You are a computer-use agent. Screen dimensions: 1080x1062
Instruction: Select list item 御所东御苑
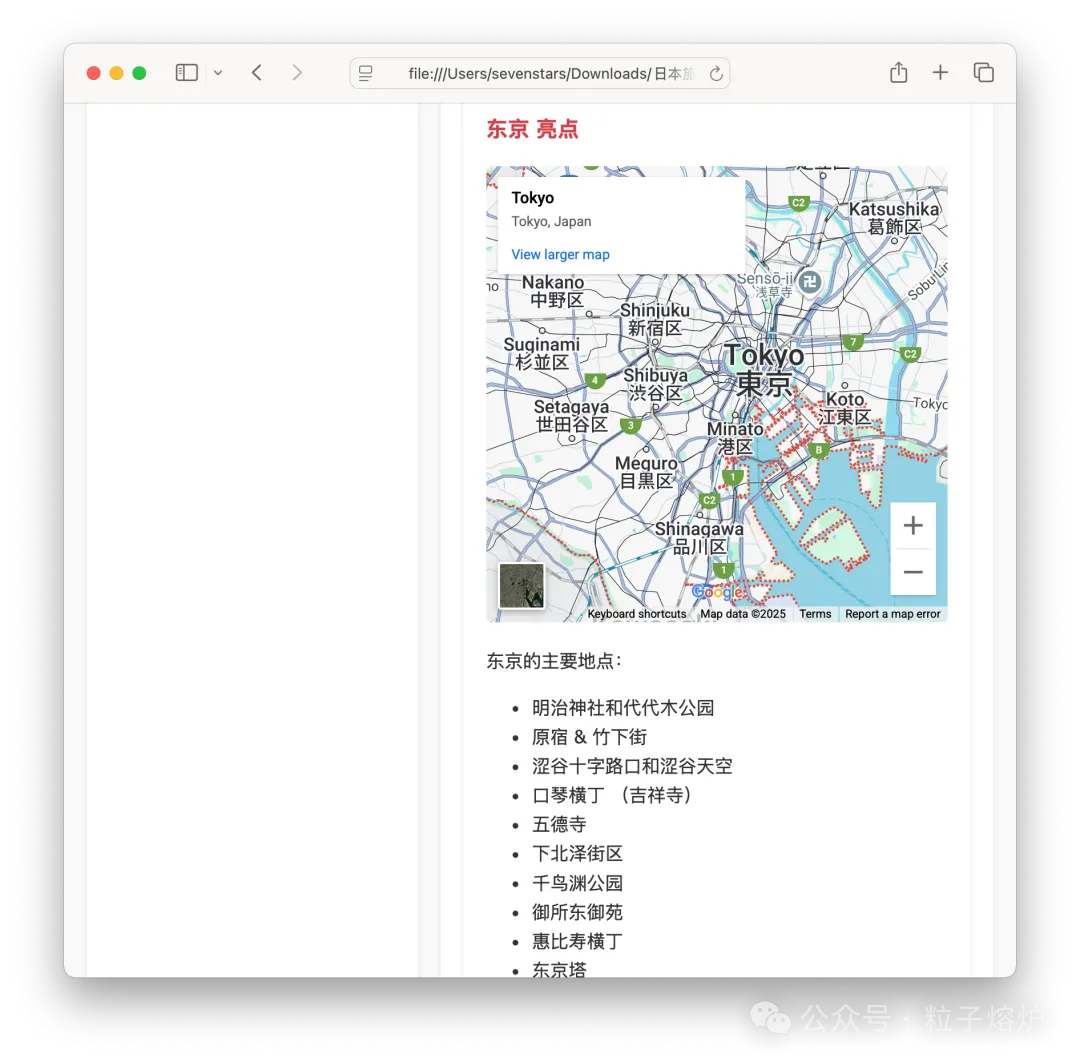click(x=577, y=913)
